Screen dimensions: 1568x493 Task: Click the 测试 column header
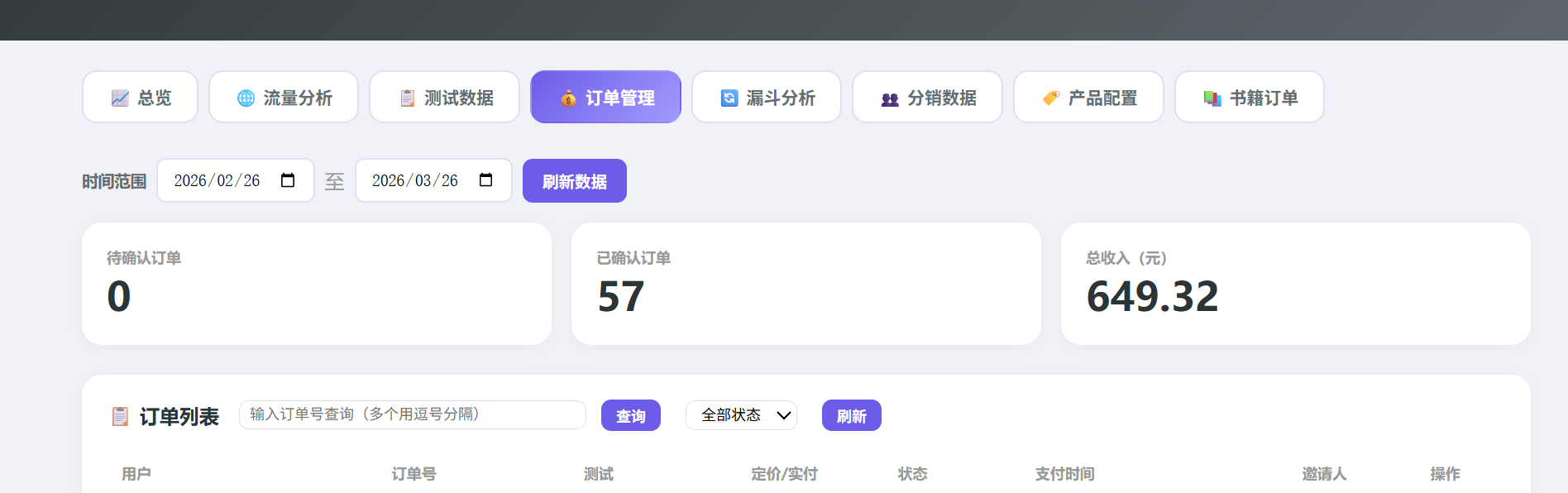point(599,474)
